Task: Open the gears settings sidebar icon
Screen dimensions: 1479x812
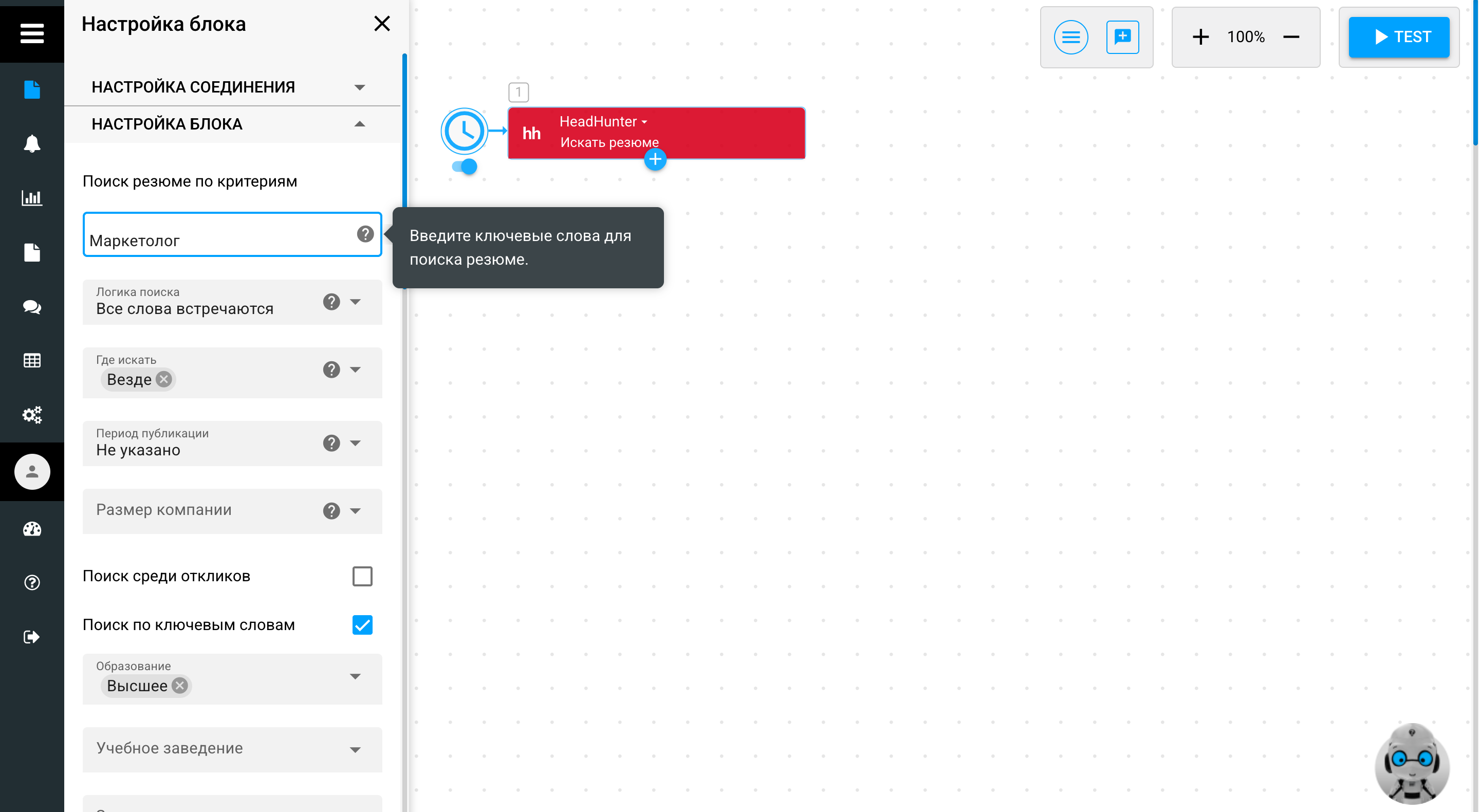Action: tap(31, 415)
